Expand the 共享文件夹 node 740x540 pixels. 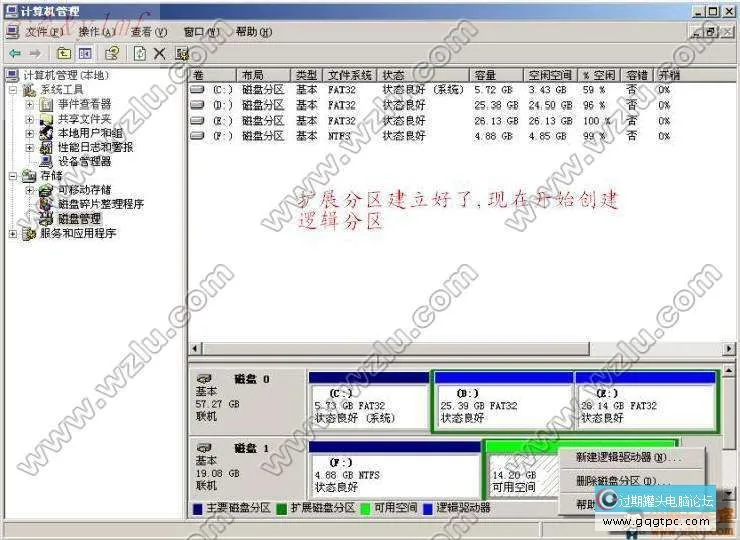tap(30, 119)
